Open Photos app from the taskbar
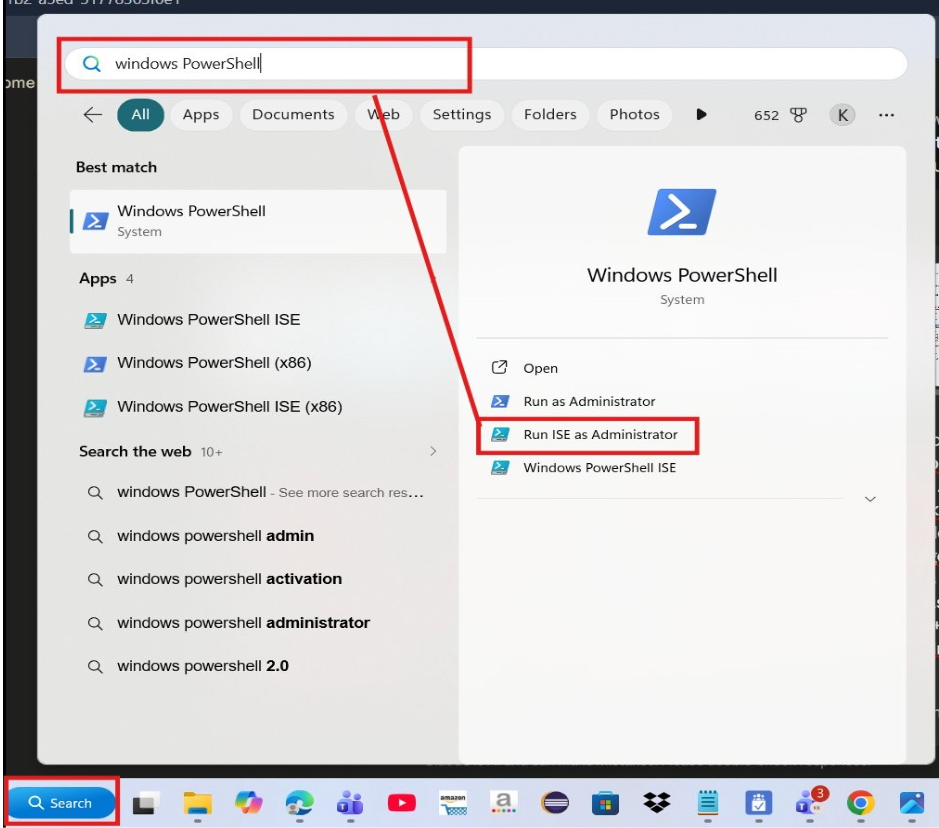This screenshot has height=828, width=939. 911,803
